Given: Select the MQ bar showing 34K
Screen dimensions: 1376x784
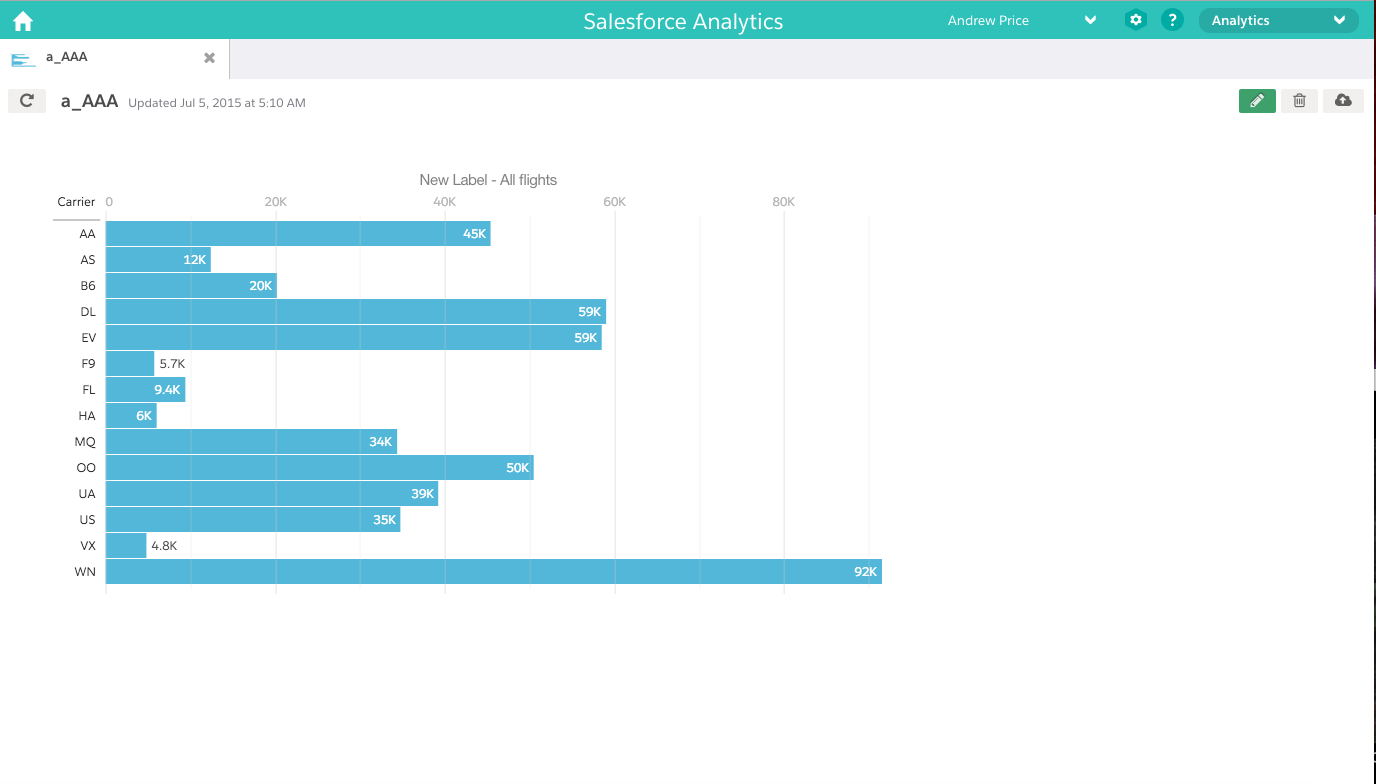Looking at the screenshot, I should click(251, 441).
